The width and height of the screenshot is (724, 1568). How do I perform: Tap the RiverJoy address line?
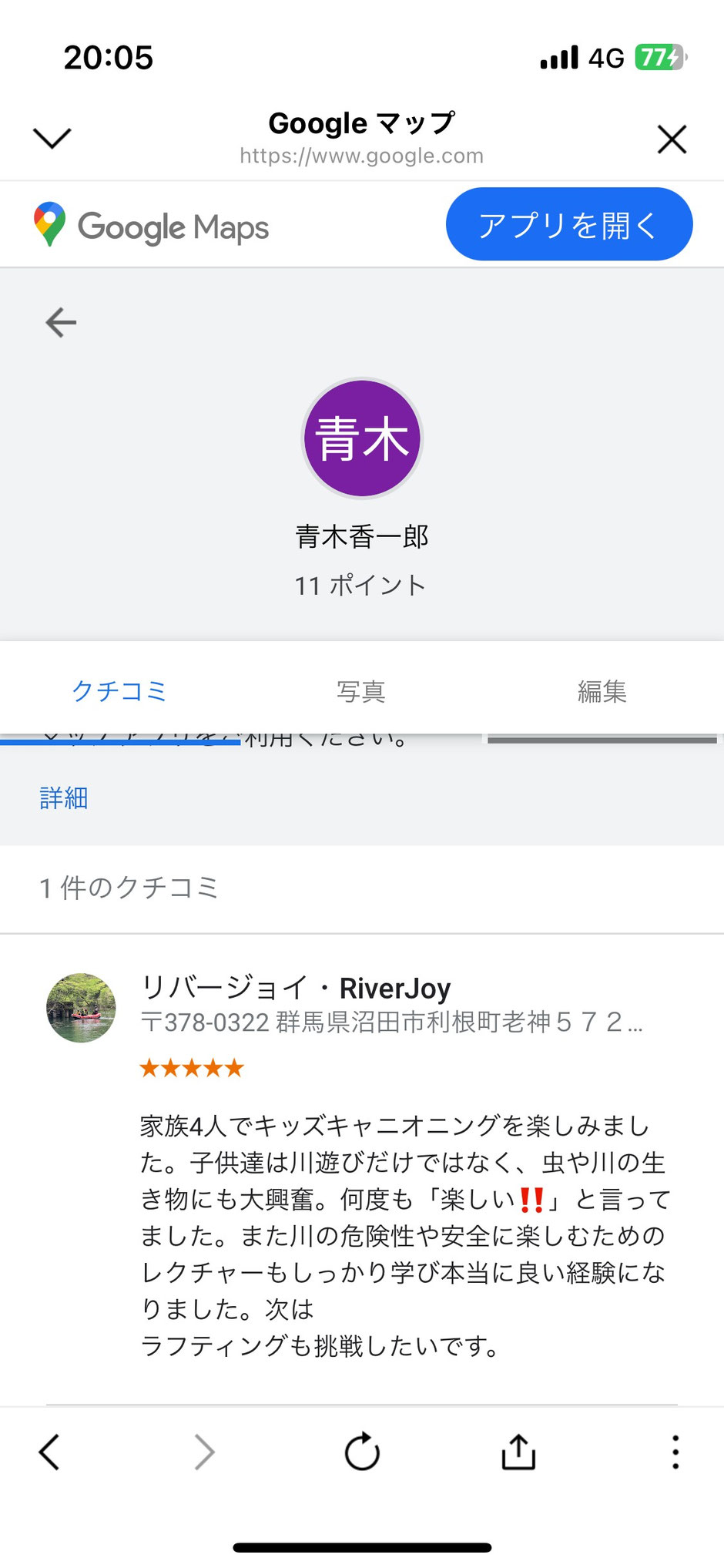coord(391,1022)
